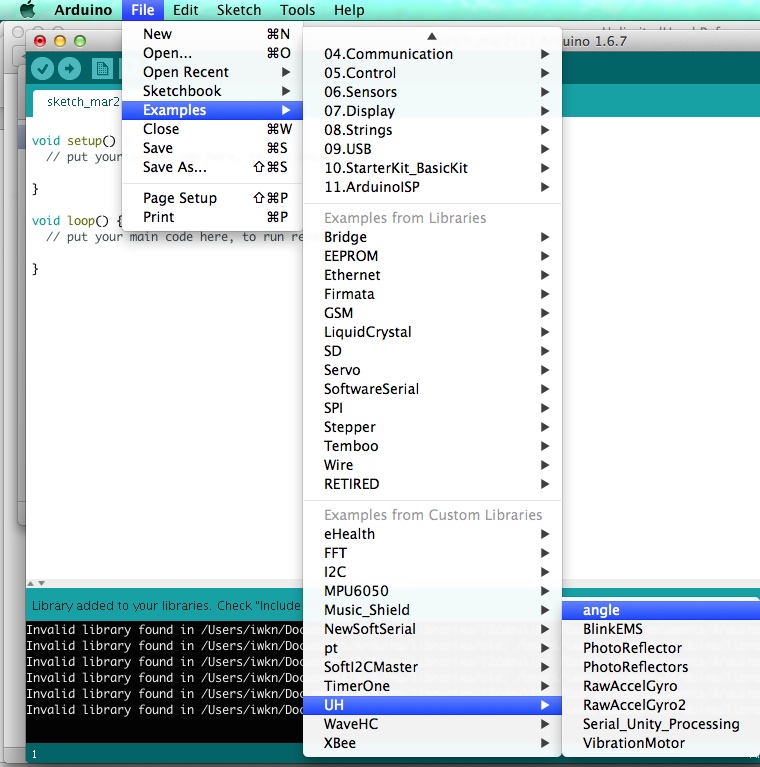This screenshot has width=760, height=767.
Task: Open the I2C custom library examples
Action: coord(432,573)
